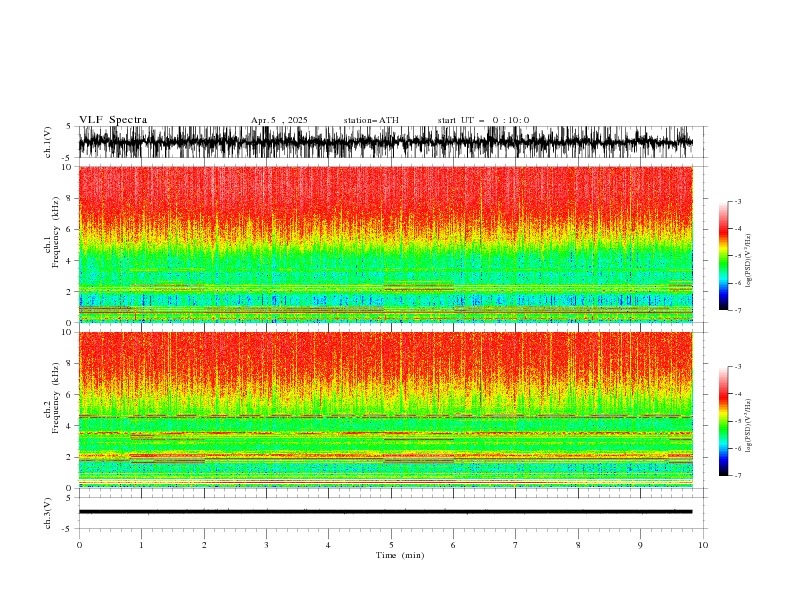Image resolution: width=792 pixels, height=612 pixels.
Task: Select the "Time (min)" axis label
Action: [x=400, y=555]
